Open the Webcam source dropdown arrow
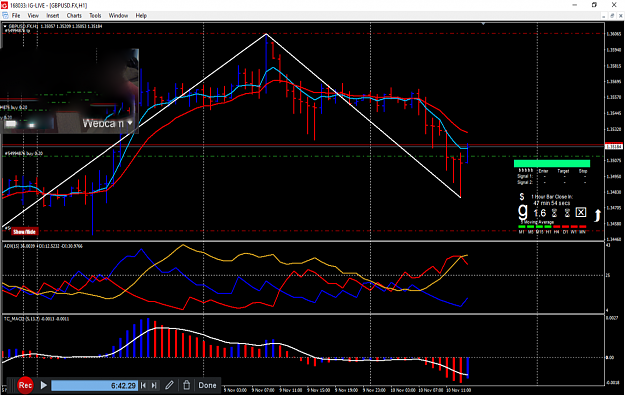The image size is (625, 395). click(130, 123)
